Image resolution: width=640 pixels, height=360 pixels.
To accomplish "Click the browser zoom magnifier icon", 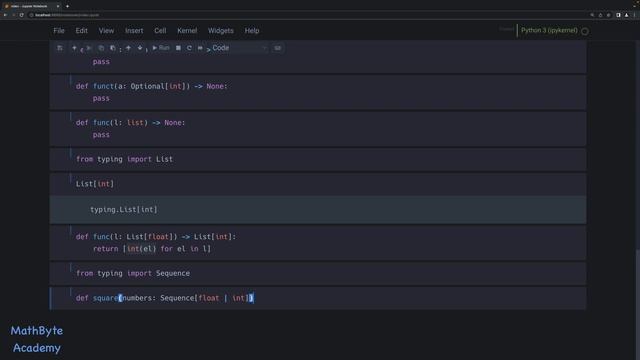I will pyautogui.click(x=592, y=15).
